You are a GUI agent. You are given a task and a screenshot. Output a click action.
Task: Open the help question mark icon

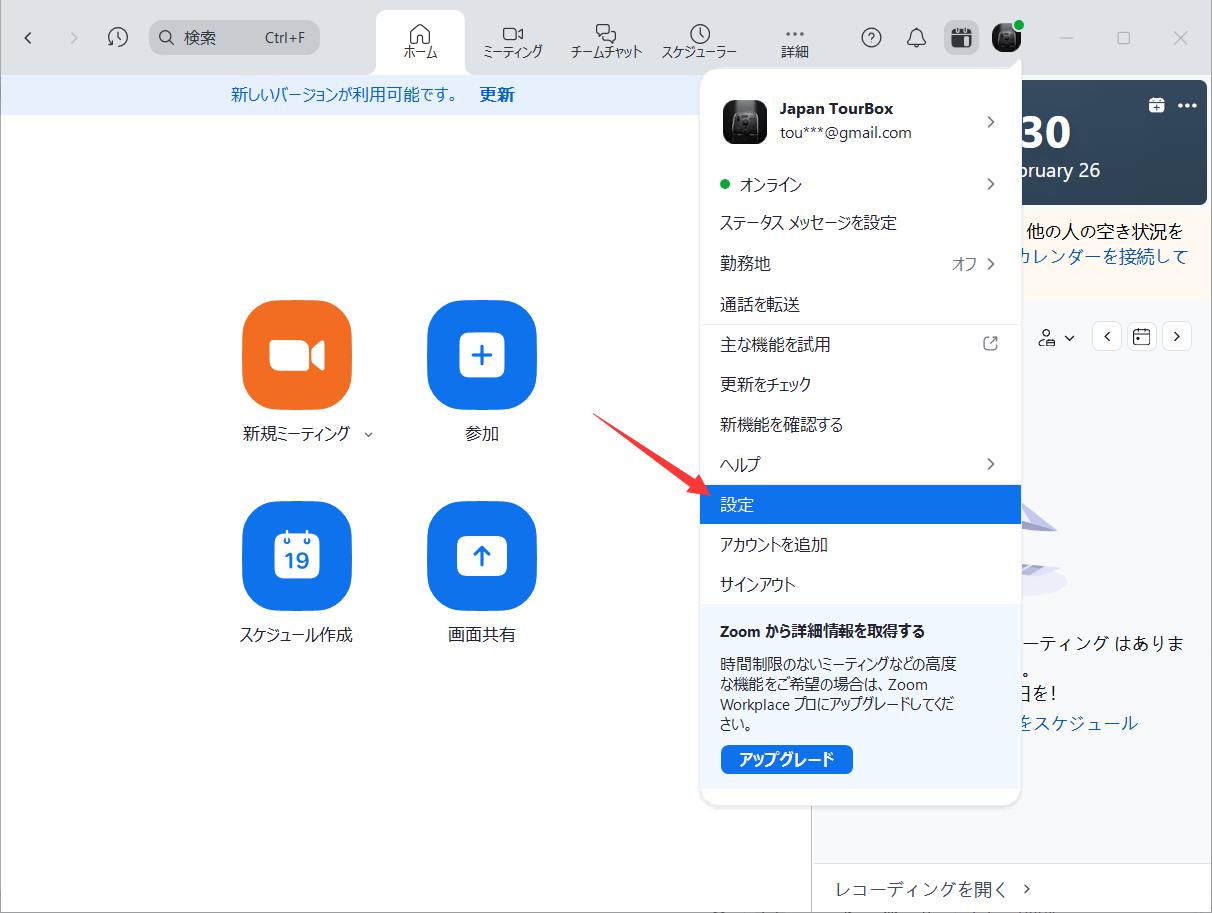(x=871, y=38)
